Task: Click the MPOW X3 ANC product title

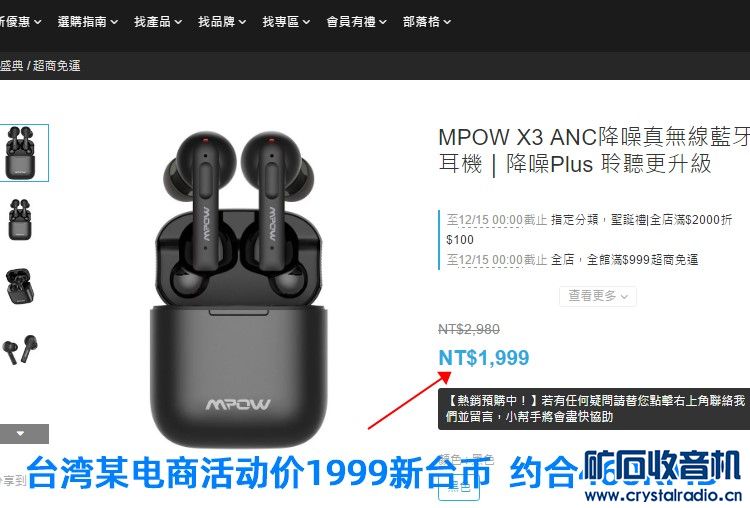Action: click(x=593, y=150)
